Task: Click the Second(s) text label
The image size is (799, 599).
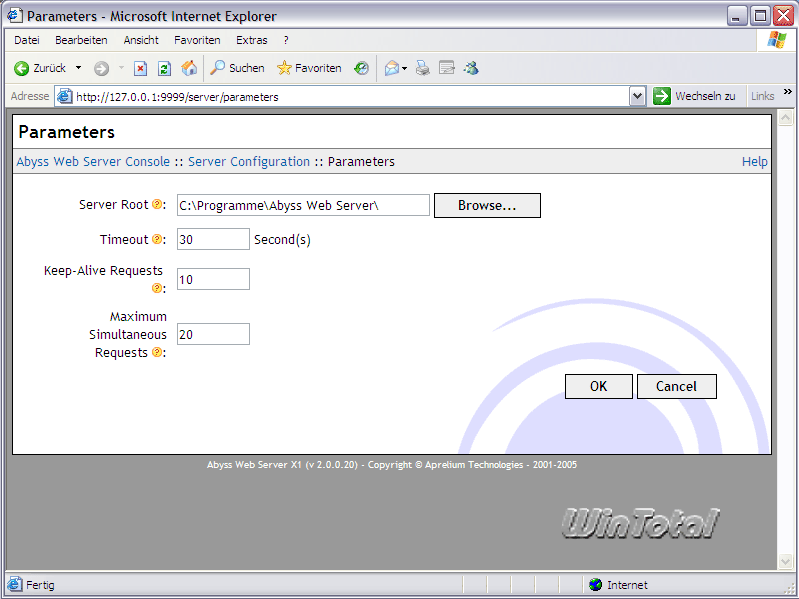Action: (x=282, y=239)
